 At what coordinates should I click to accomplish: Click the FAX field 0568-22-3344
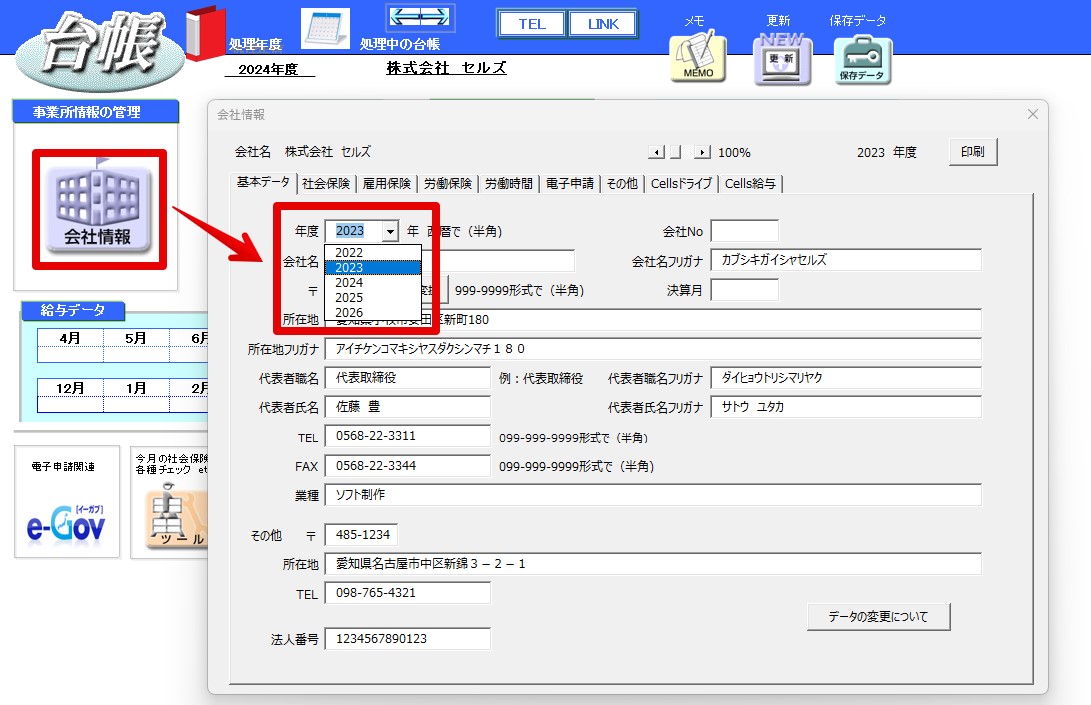click(408, 466)
